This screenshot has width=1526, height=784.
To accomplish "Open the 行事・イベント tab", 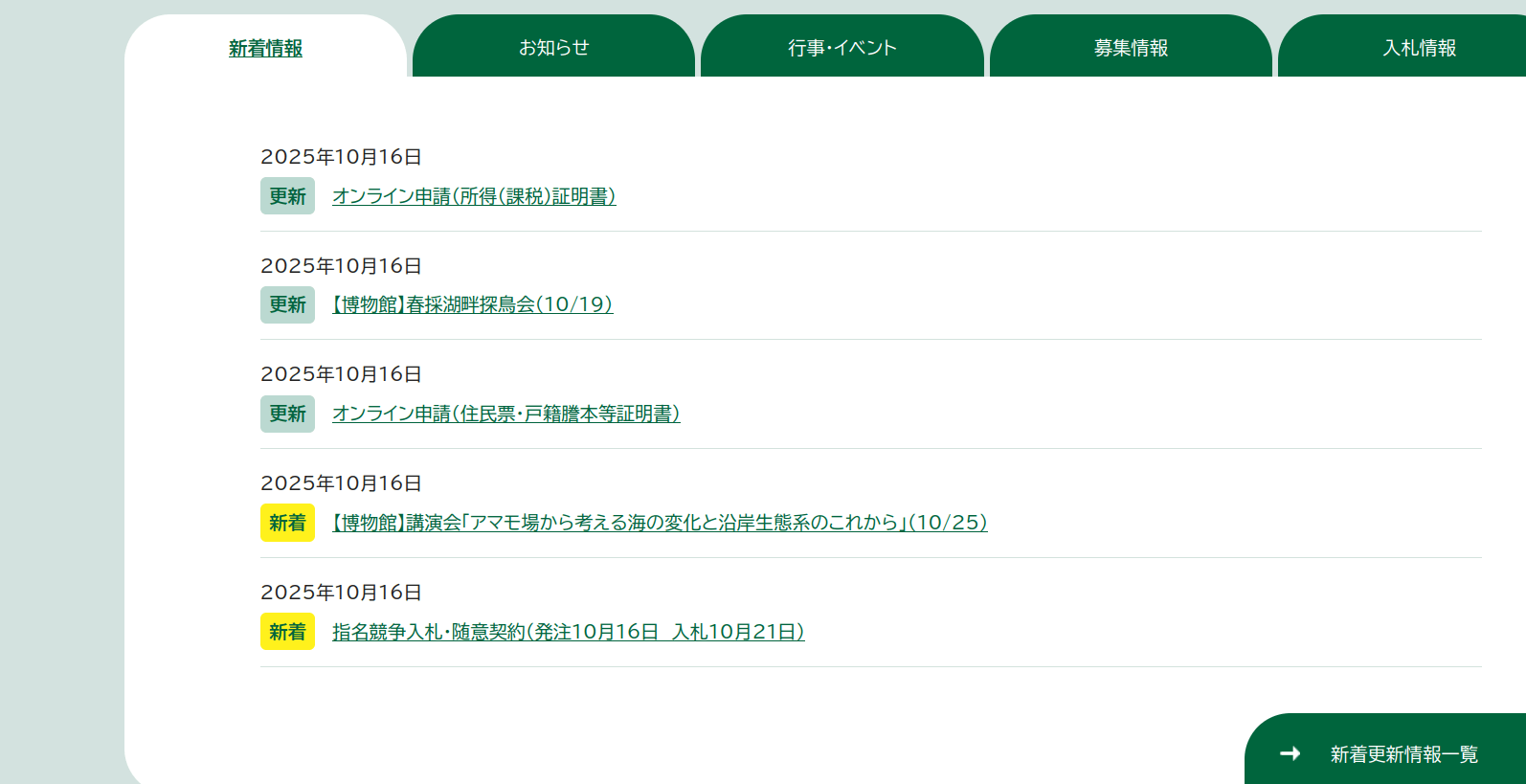I will tap(842, 48).
